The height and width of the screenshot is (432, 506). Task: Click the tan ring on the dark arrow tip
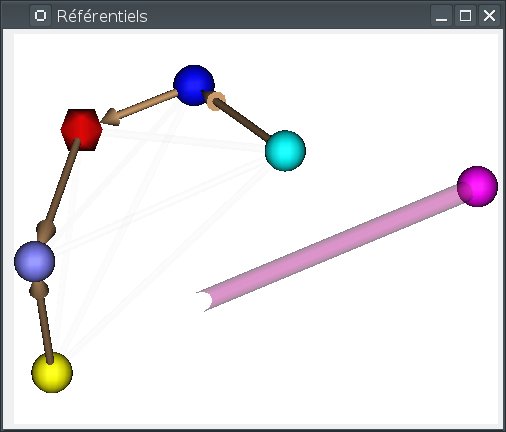click(x=216, y=101)
